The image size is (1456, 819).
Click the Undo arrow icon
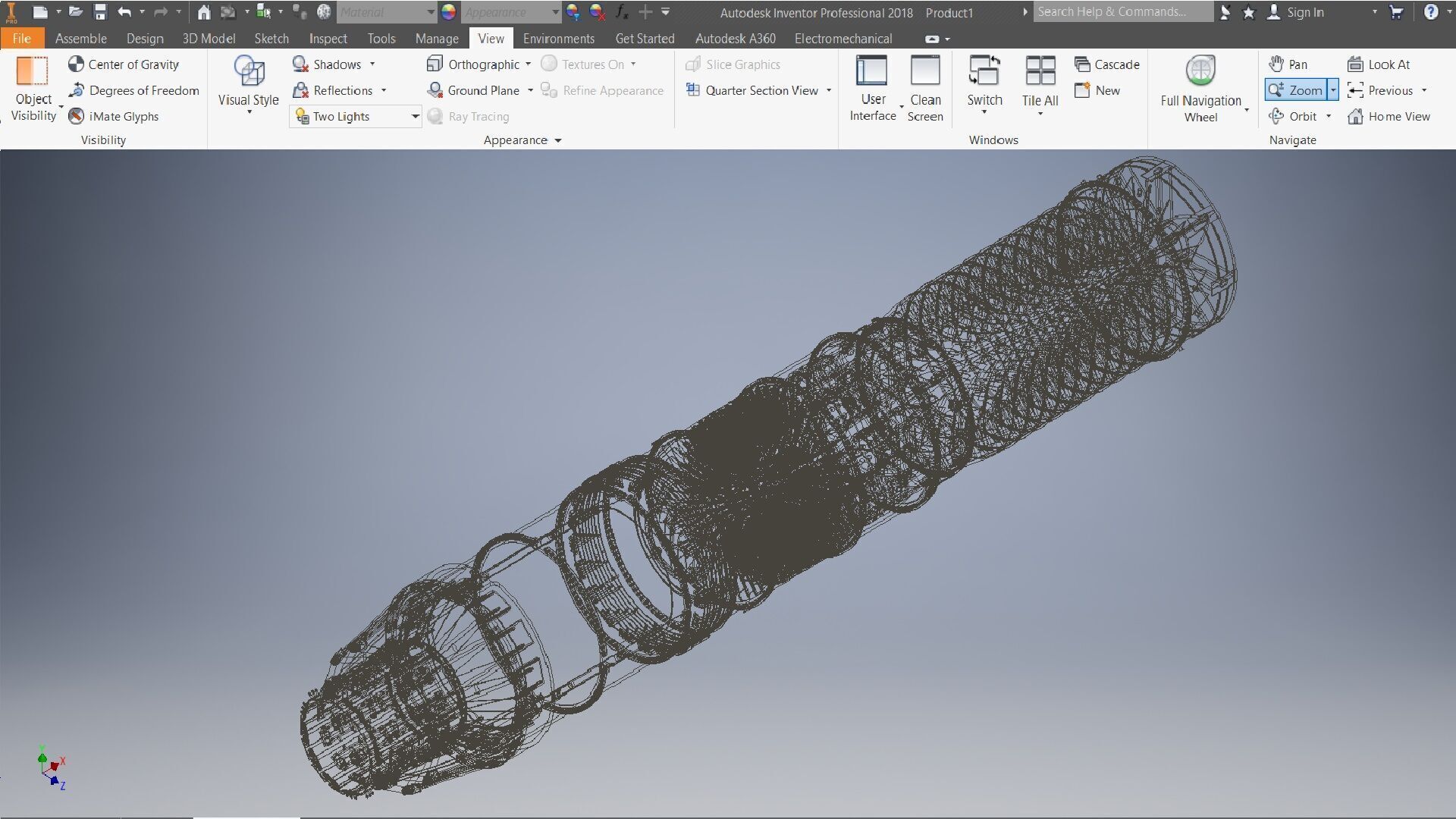point(124,12)
